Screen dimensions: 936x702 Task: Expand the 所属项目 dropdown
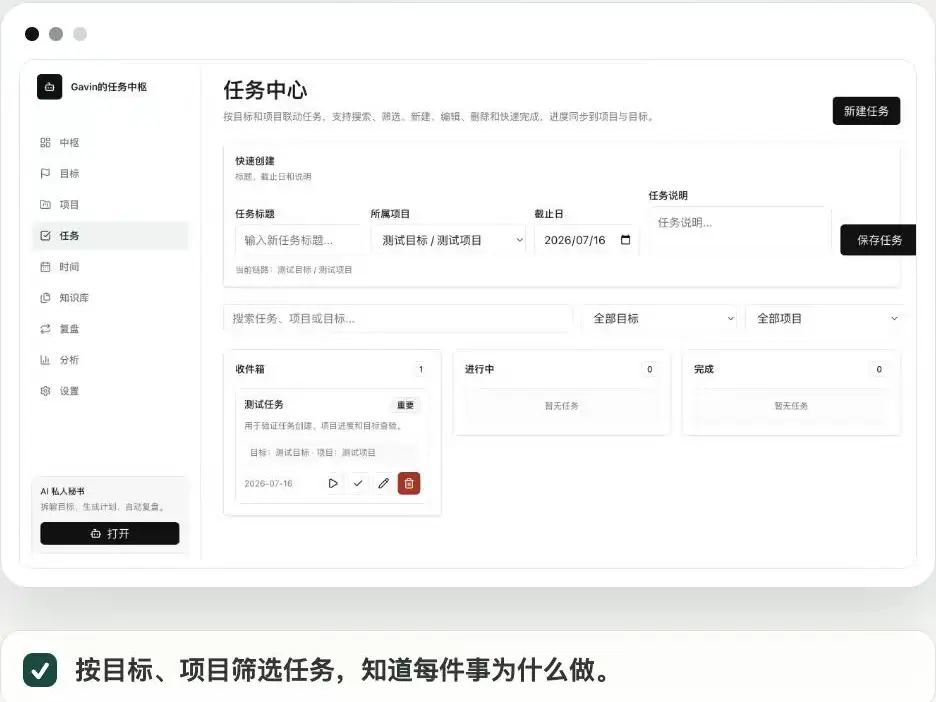[x=448, y=240]
